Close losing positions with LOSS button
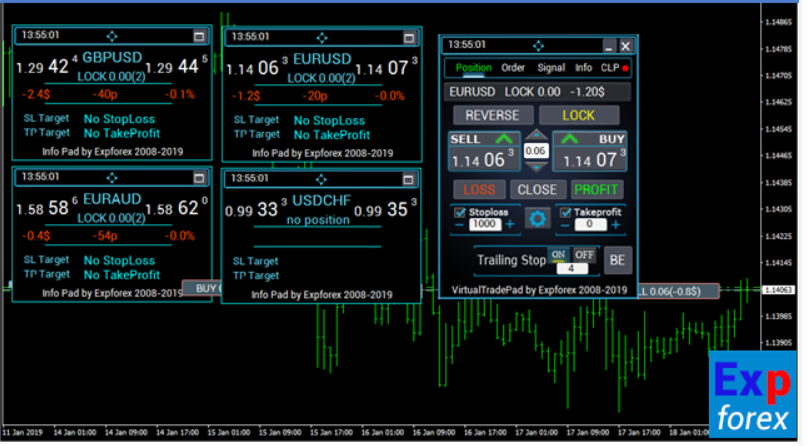808x446 pixels. point(479,190)
